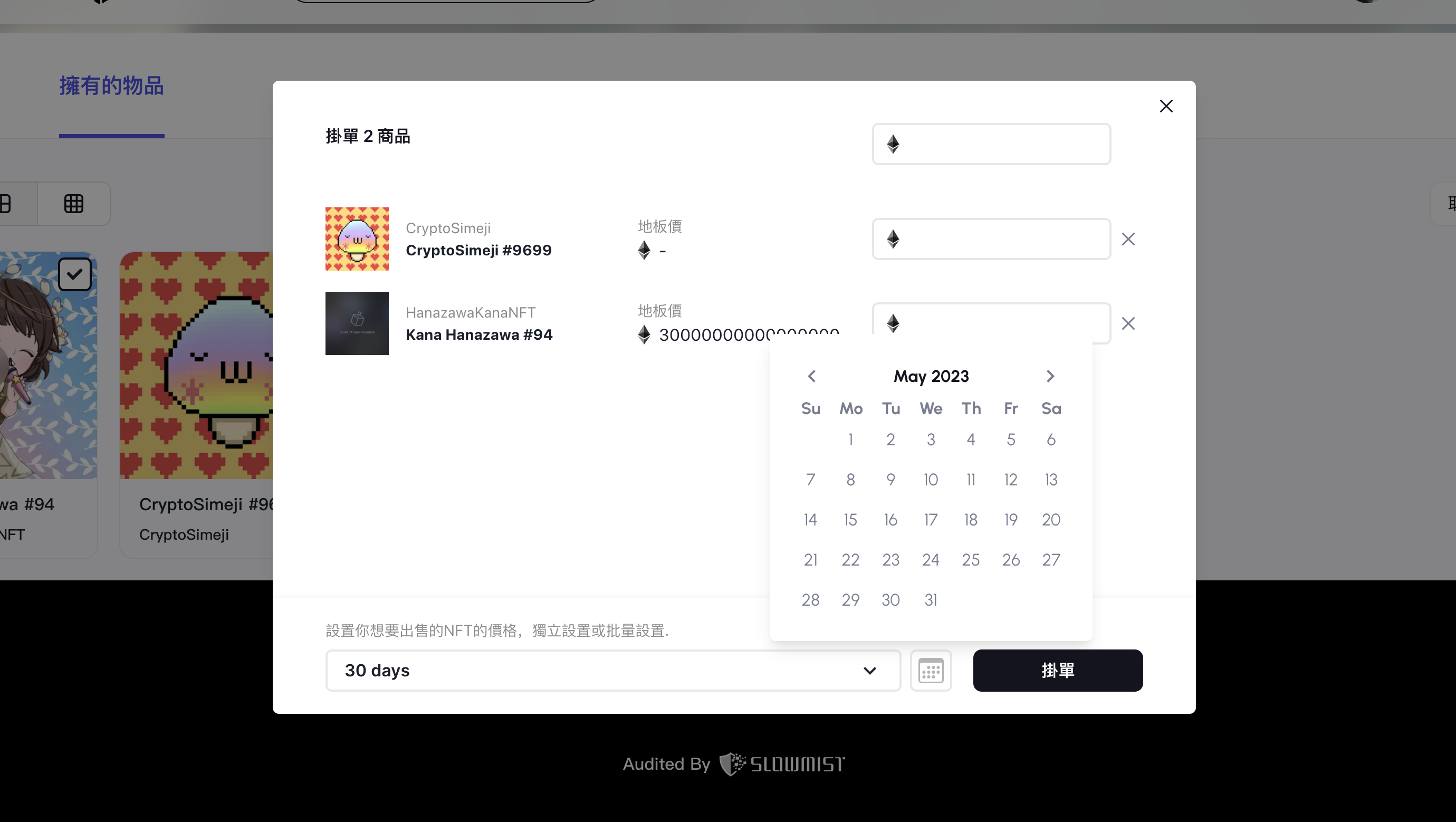
Task: Click the 掛單 listing button
Action: tap(1058, 671)
